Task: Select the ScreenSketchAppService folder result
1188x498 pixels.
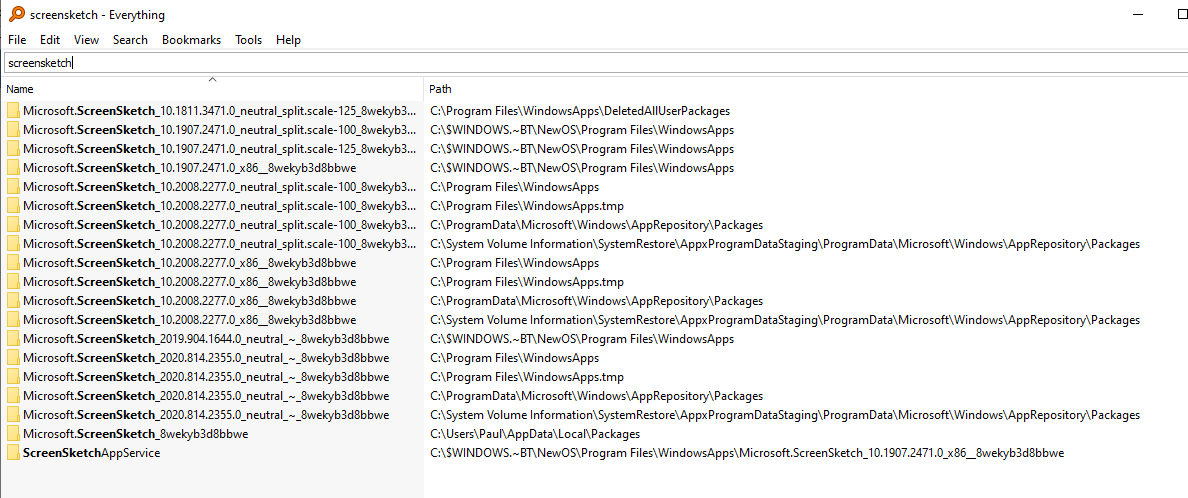Action: 91,453
